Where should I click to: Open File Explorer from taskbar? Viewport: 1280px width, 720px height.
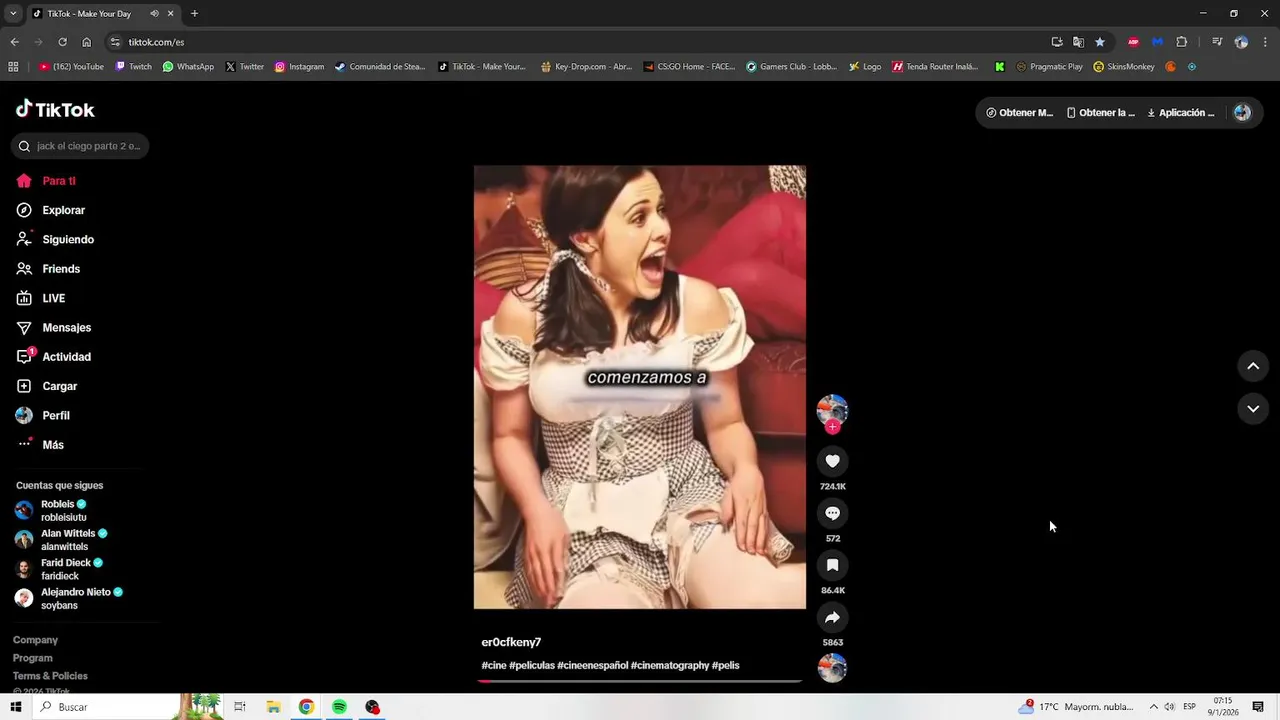pos(273,707)
